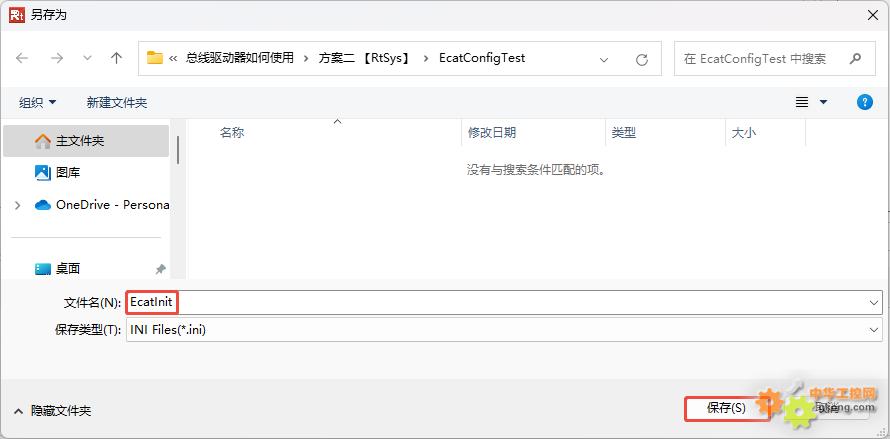Viewport: 890px width, 439px height.
Task: Click the forward navigation arrow
Action: click(56, 59)
